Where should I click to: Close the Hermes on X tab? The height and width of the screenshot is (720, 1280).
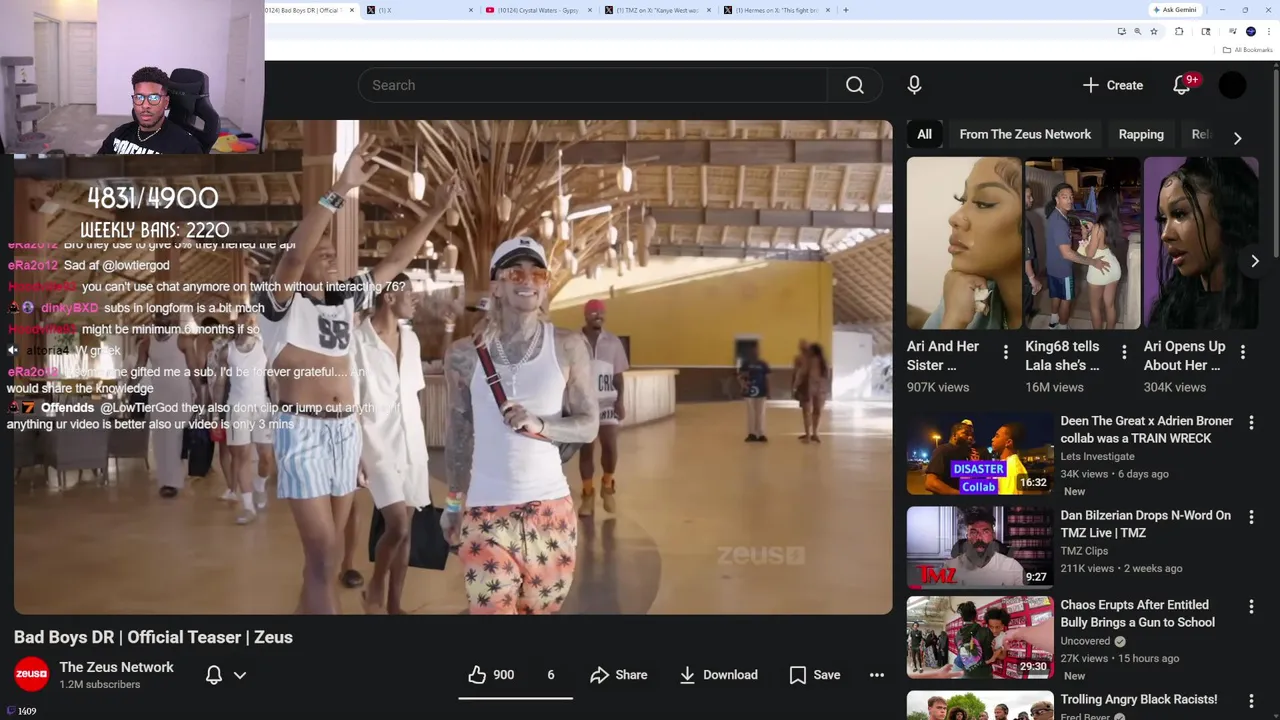[829, 10]
